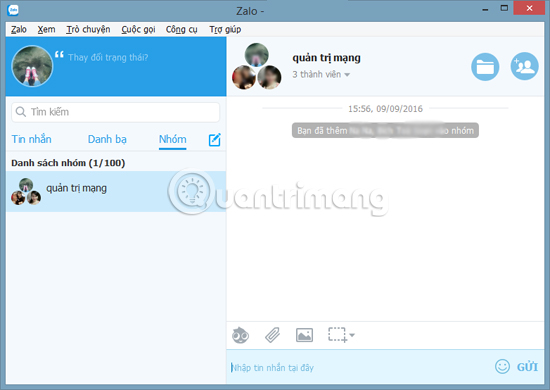Open the sticker picker icon
Viewport: 550px width, 390px height.
(x=240, y=335)
